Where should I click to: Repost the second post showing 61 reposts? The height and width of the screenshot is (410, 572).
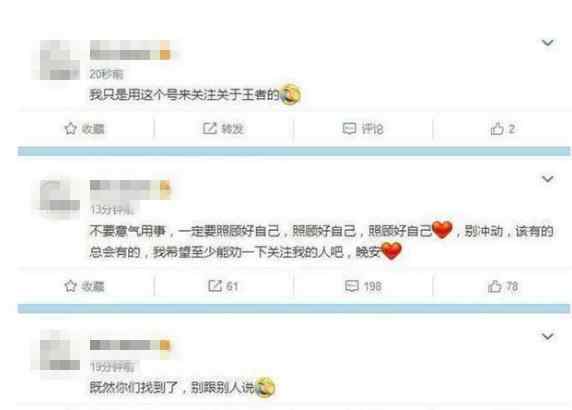(223, 286)
